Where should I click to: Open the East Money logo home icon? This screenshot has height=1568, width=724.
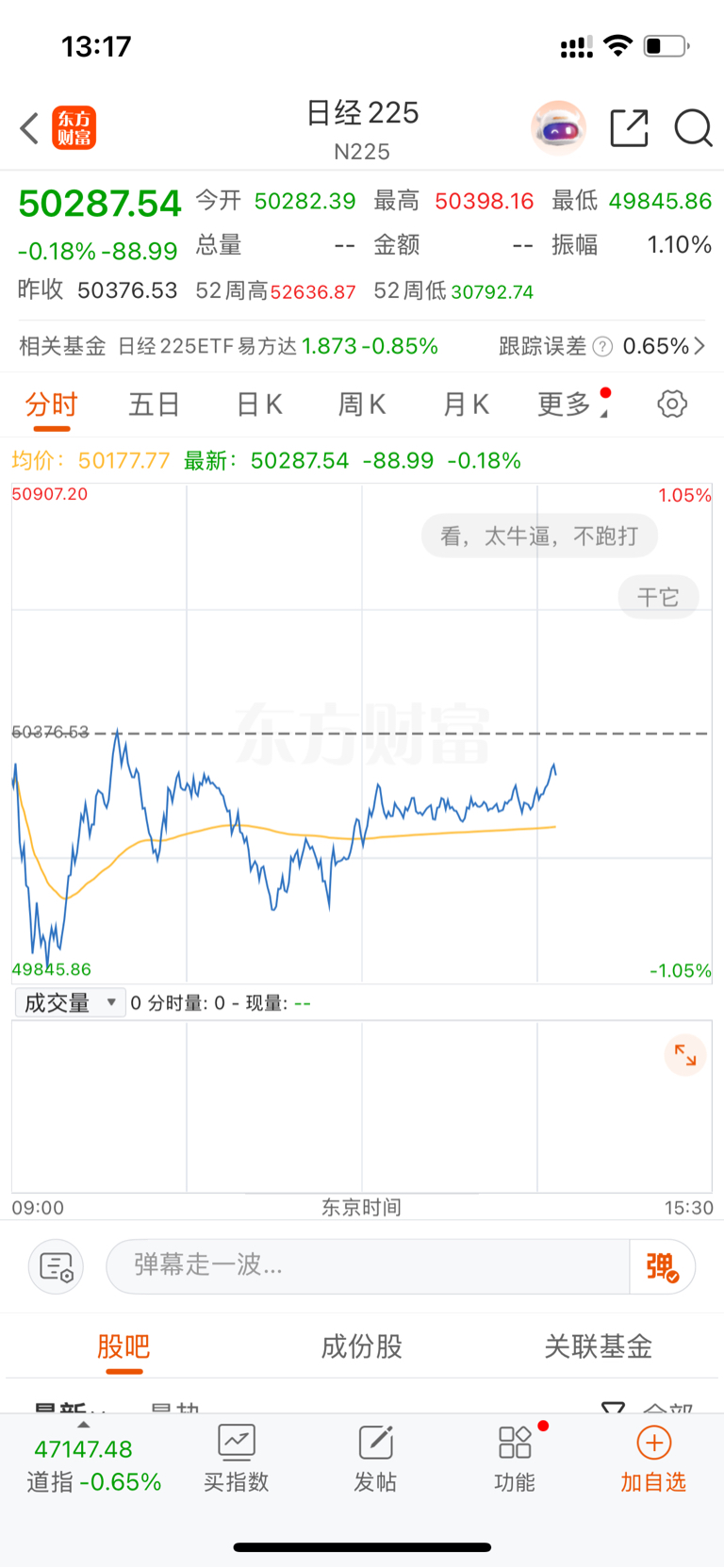point(74,128)
